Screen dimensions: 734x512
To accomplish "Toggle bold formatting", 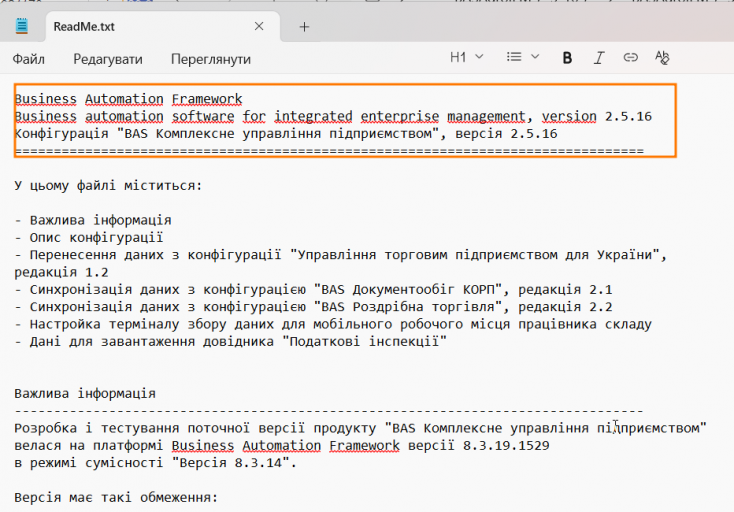I will pyautogui.click(x=567, y=58).
